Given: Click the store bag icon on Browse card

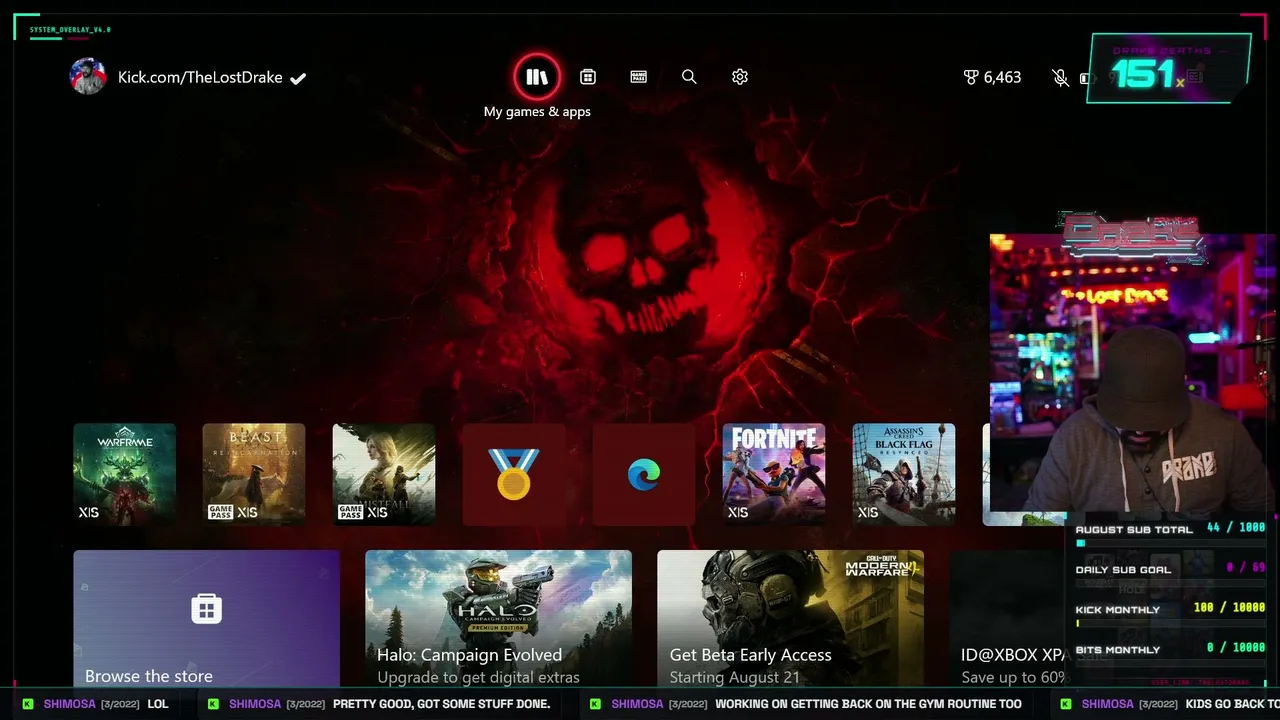Looking at the screenshot, I should [206, 608].
